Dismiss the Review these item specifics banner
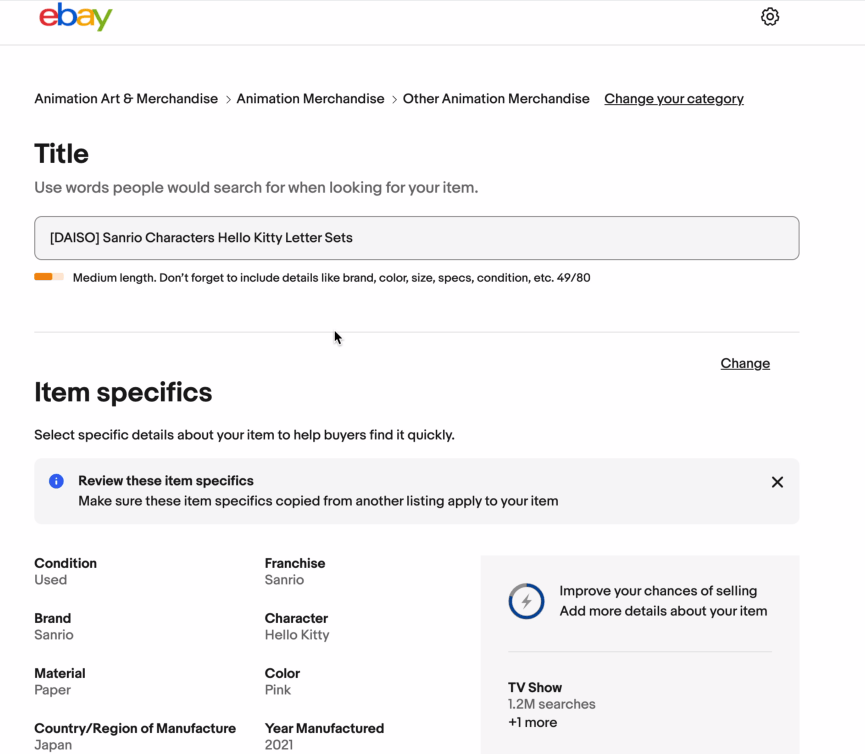Image resolution: width=865 pixels, height=754 pixels. (x=777, y=482)
